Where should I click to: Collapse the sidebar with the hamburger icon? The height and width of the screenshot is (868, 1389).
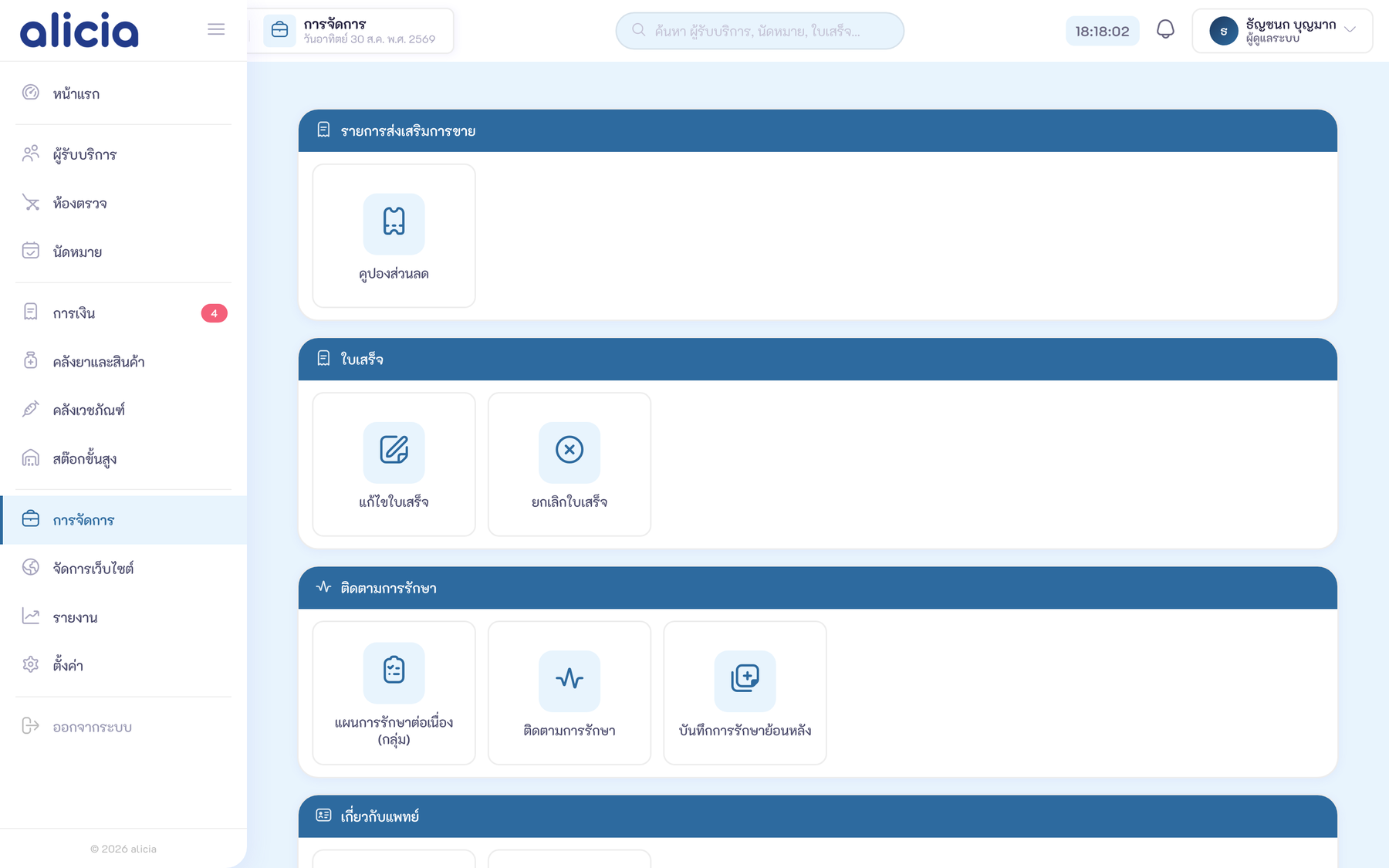(x=216, y=29)
